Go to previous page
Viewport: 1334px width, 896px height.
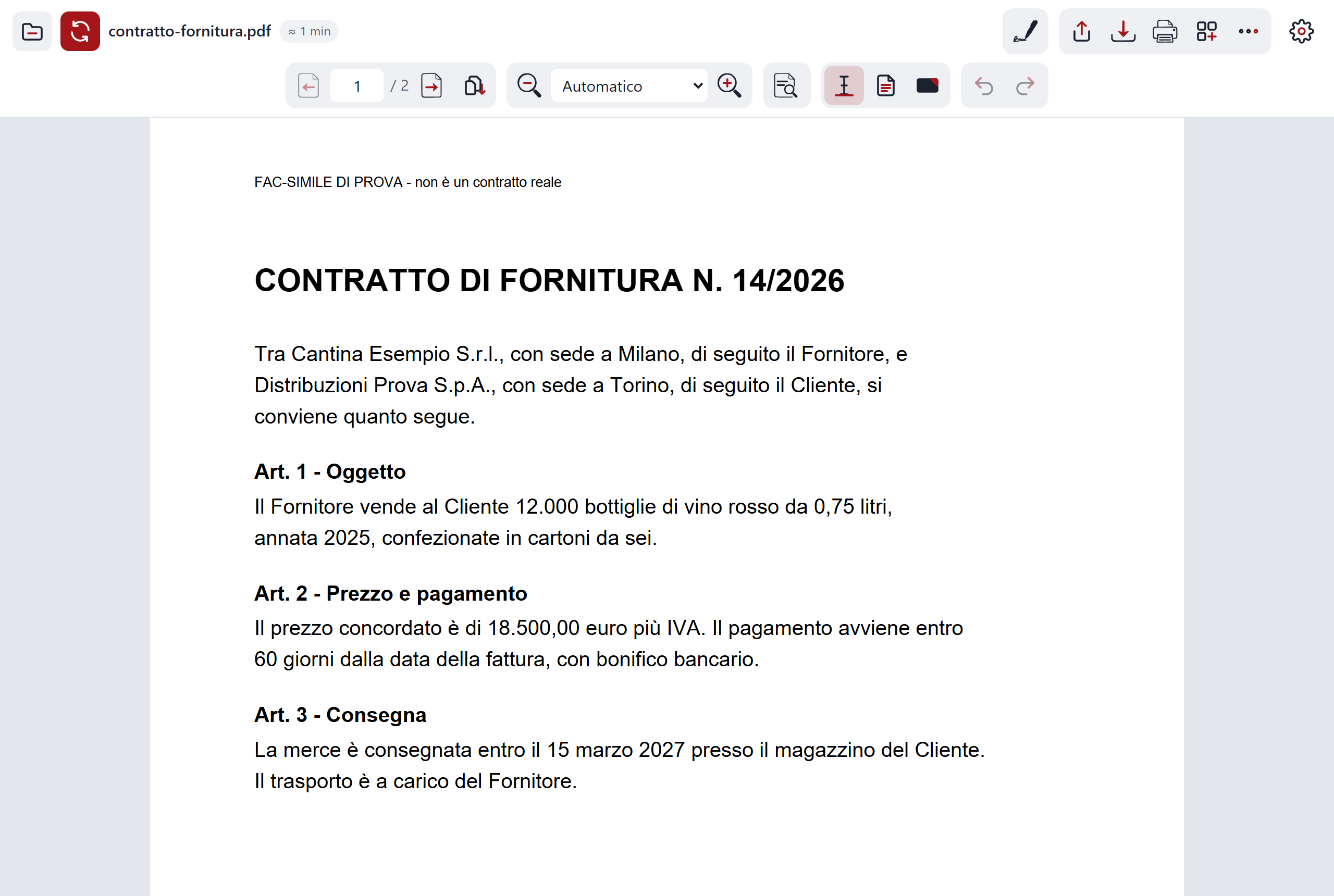pos(308,86)
